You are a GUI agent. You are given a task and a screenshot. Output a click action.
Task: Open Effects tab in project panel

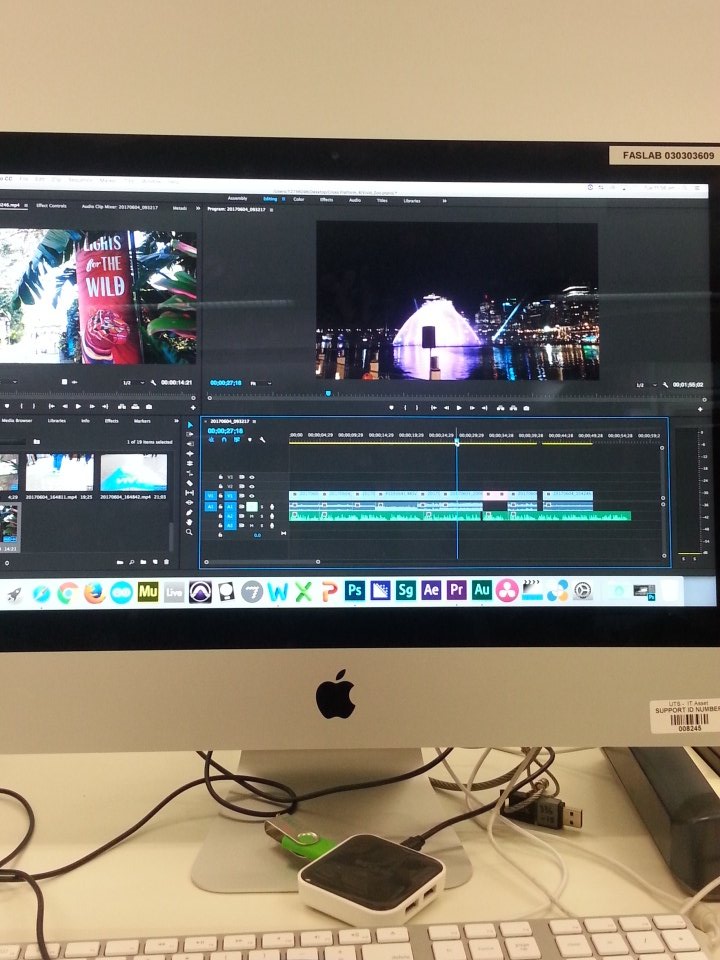click(111, 421)
